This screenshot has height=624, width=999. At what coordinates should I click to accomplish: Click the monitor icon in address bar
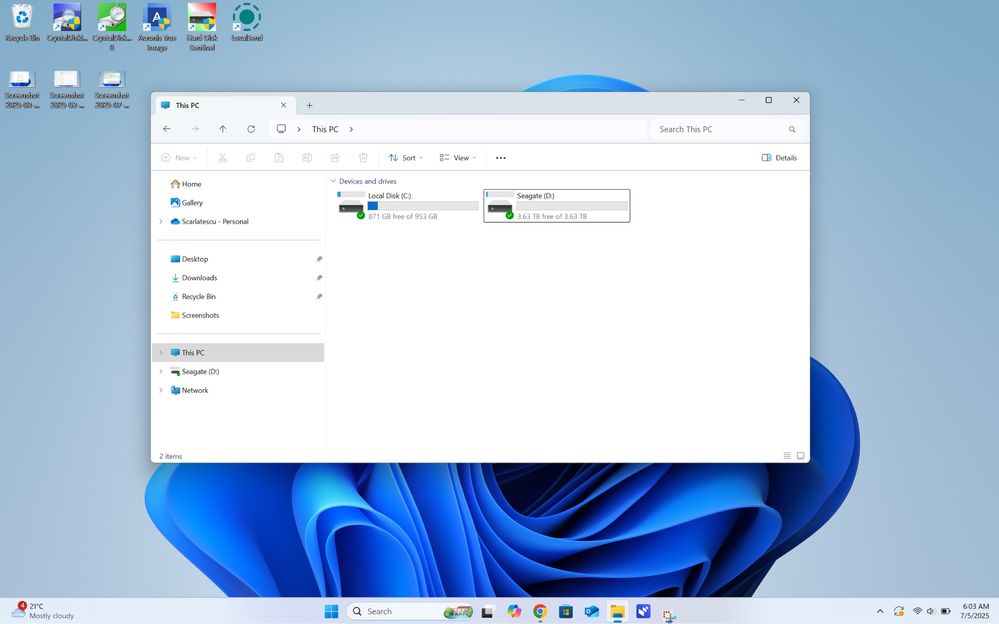(281, 129)
